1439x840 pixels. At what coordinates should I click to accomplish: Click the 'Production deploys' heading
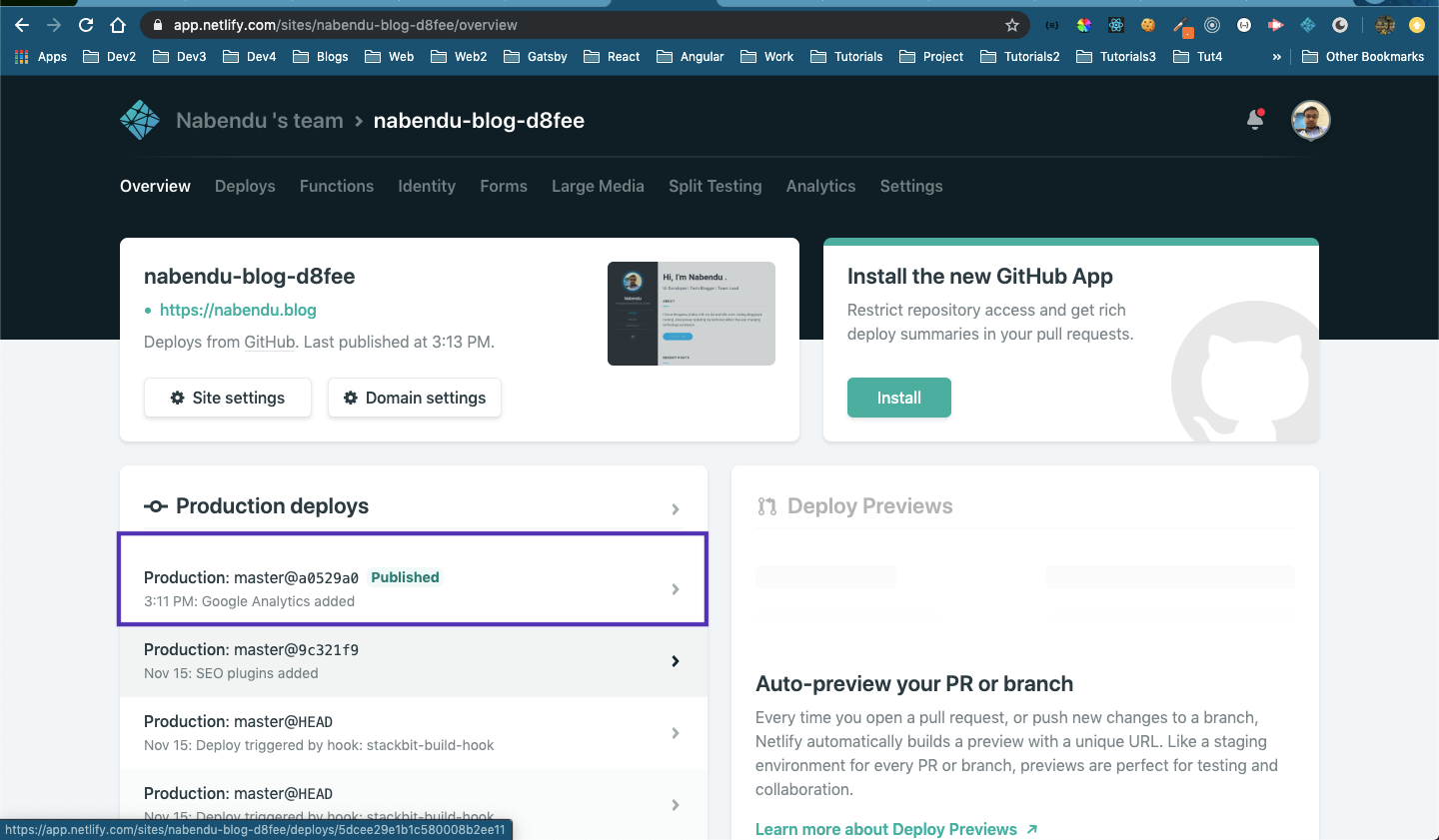pos(272,506)
